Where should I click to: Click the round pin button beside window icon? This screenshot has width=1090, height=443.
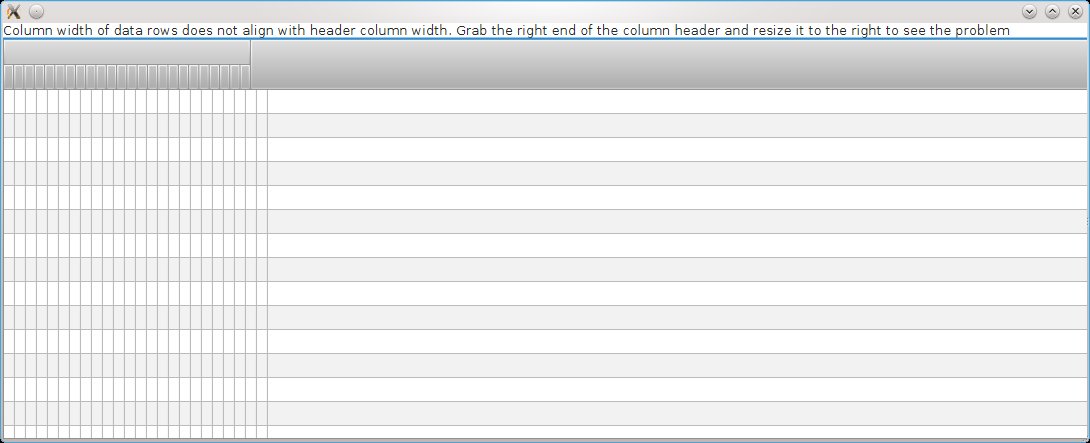(36, 12)
